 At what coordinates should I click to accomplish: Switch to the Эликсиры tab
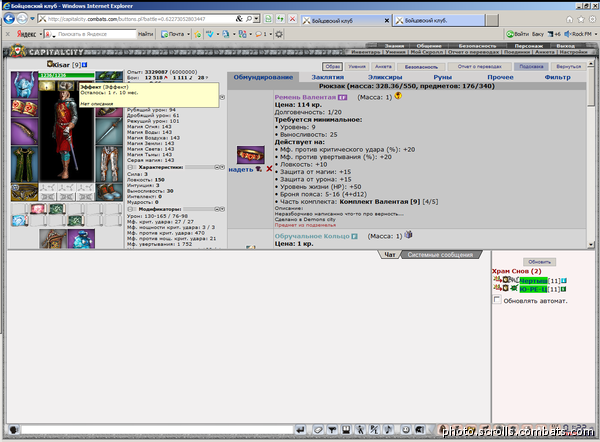point(385,77)
